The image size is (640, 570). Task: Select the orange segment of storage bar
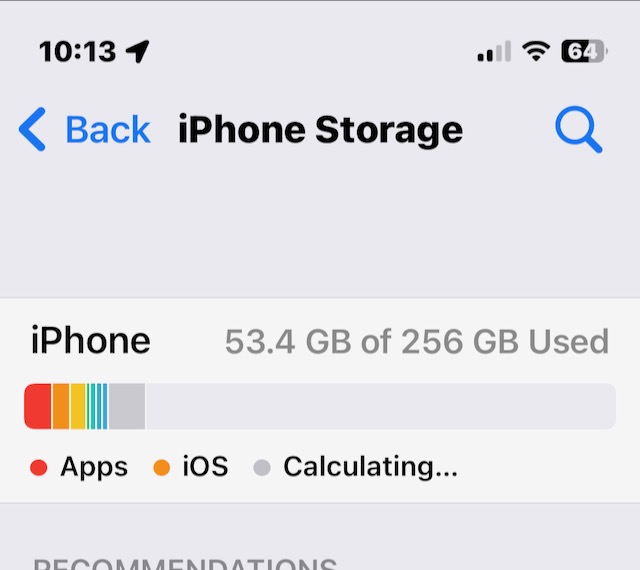[61, 407]
